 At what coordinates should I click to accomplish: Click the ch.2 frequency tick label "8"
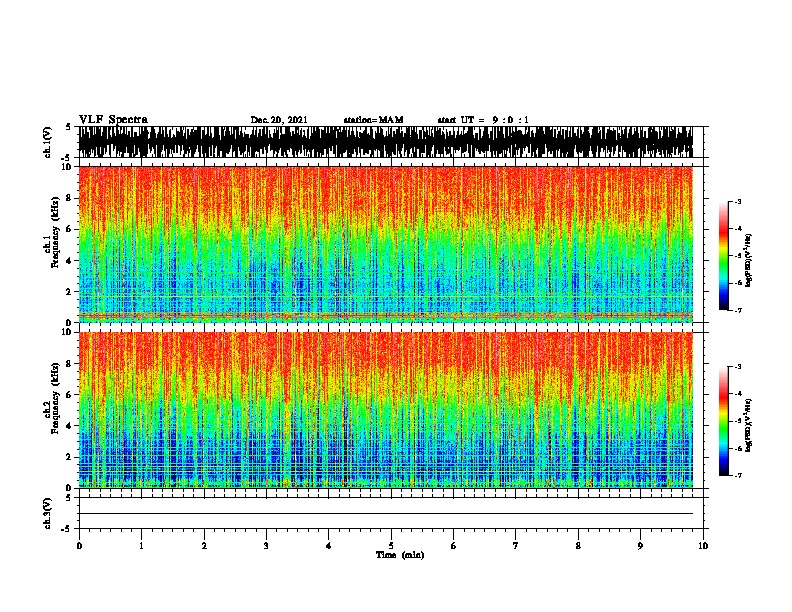pyautogui.click(x=70, y=364)
